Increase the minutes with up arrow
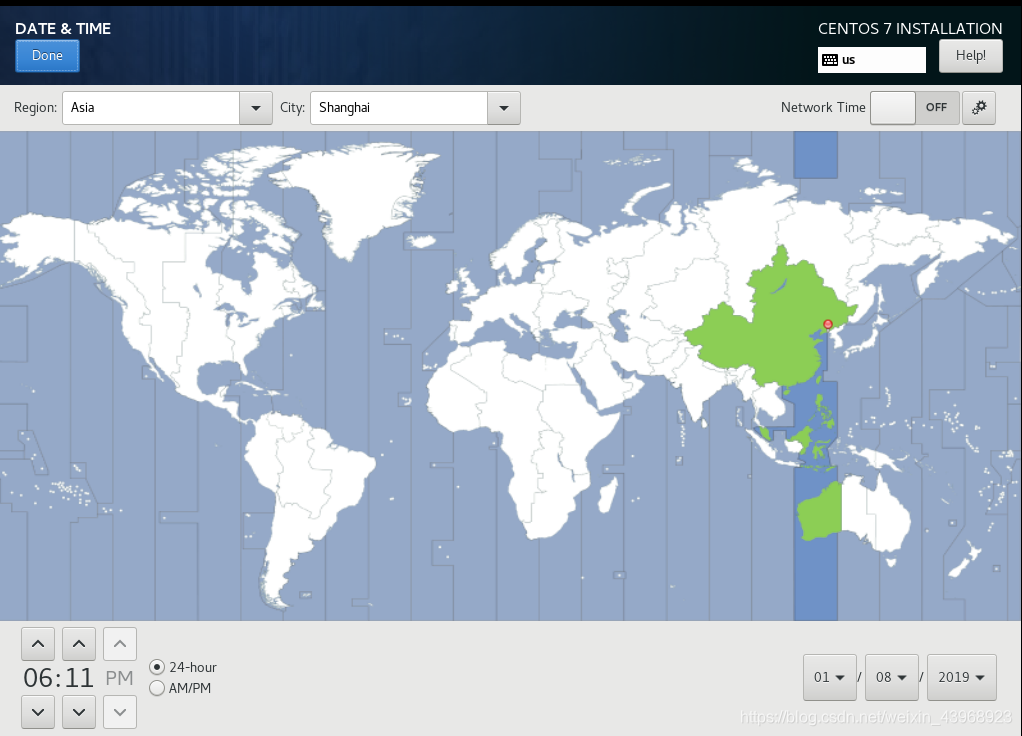Image resolution: width=1022 pixels, height=736 pixels. pyautogui.click(x=79, y=644)
